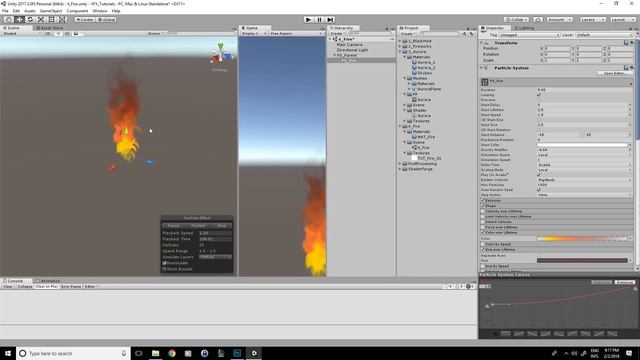Open the Component menu
This screenshot has height=360, width=640.
[x=77, y=11]
